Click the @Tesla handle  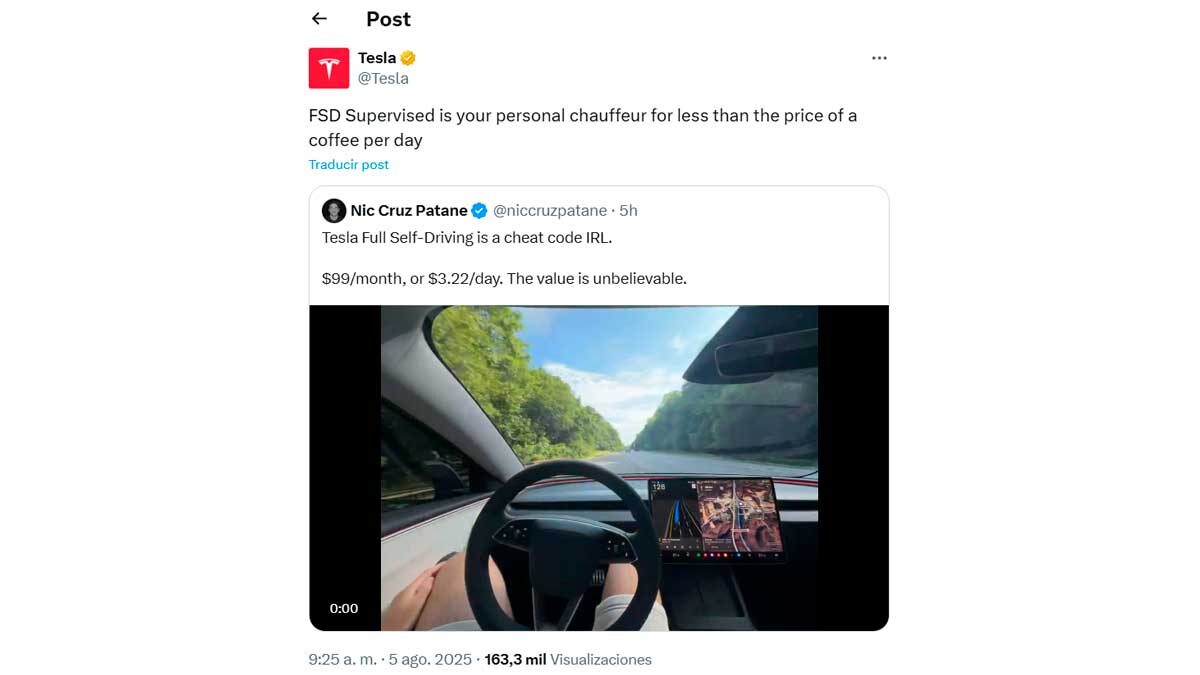click(x=383, y=77)
